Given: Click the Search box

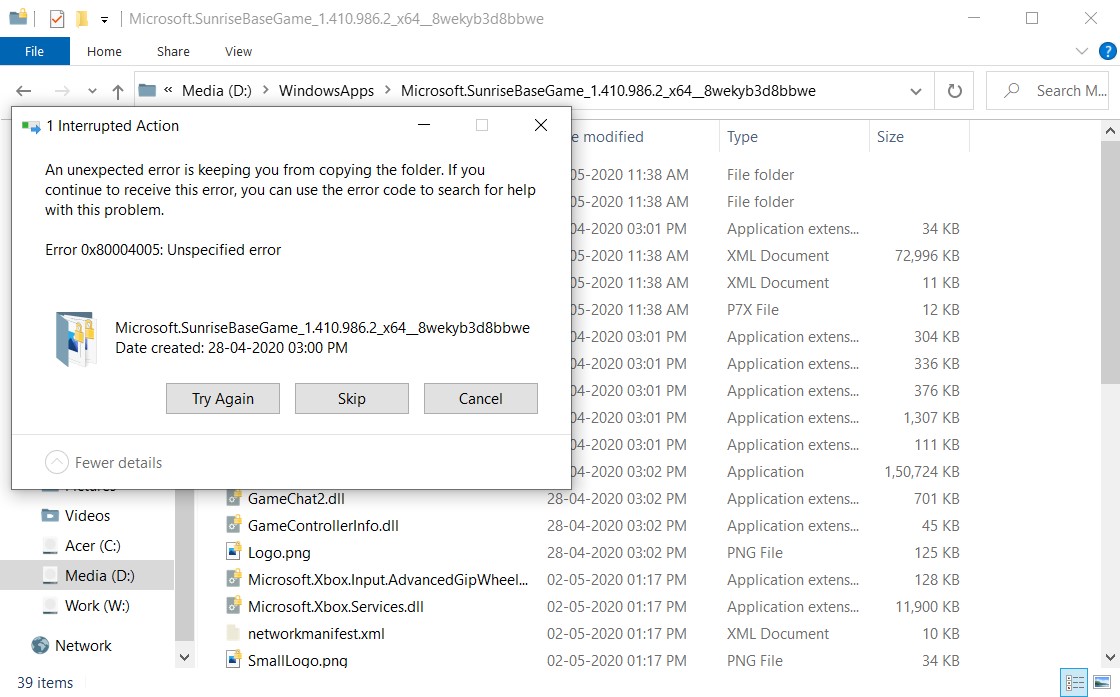Looking at the screenshot, I should (1047, 91).
